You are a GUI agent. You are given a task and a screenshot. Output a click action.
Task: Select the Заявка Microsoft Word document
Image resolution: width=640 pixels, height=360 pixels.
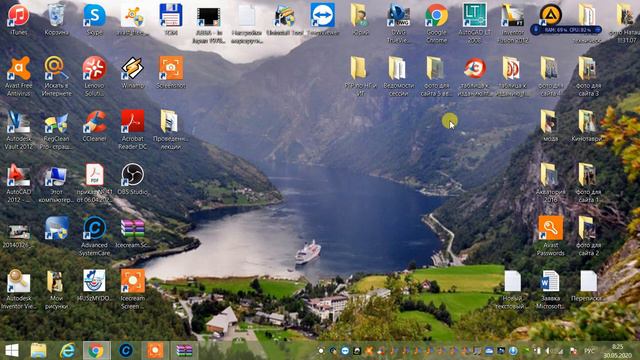(550, 289)
